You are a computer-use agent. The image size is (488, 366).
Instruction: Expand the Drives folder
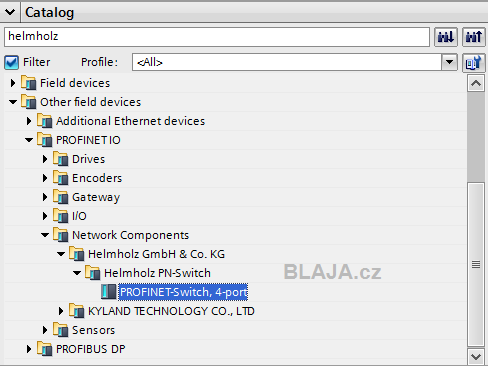(45, 159)
